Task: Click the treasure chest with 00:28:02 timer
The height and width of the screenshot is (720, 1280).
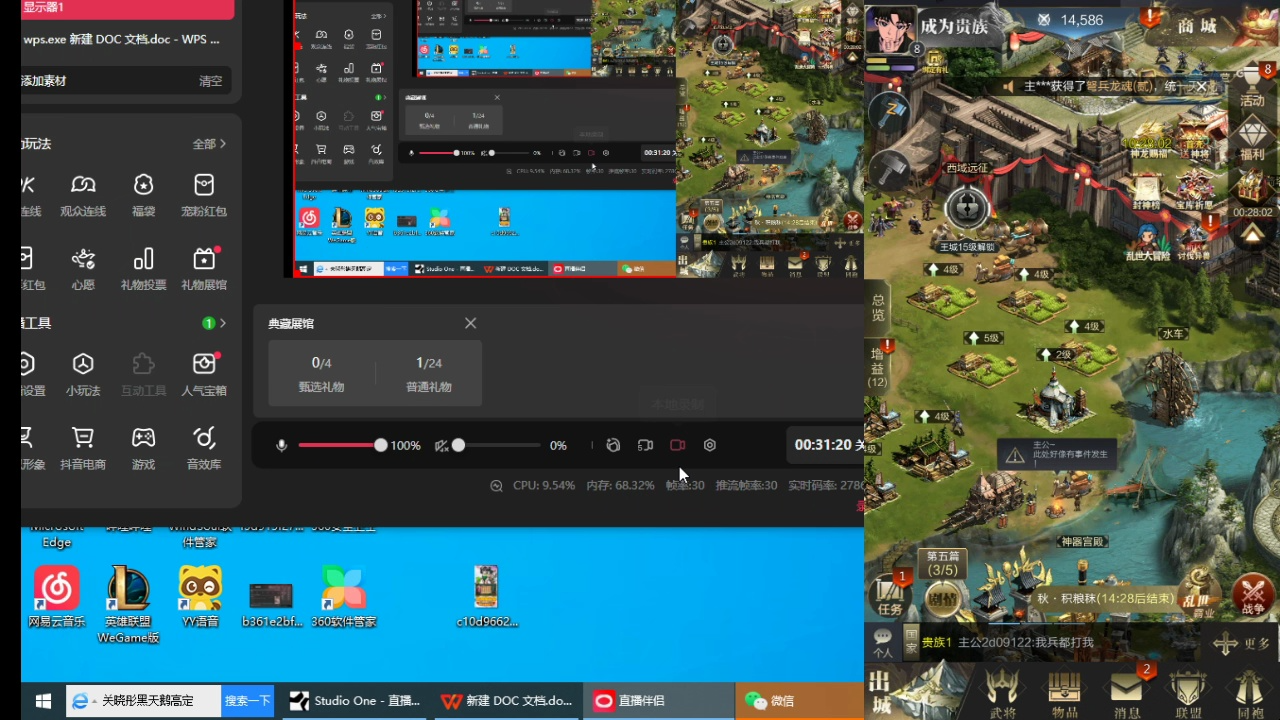Action: click(x=1252, y=194)
